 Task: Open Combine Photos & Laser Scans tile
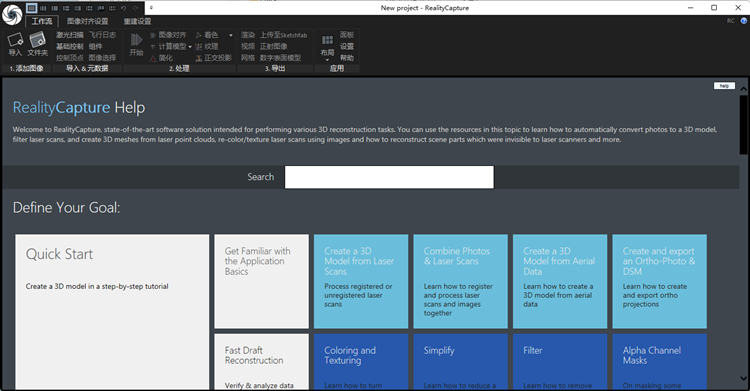click(x=460, y=281)
